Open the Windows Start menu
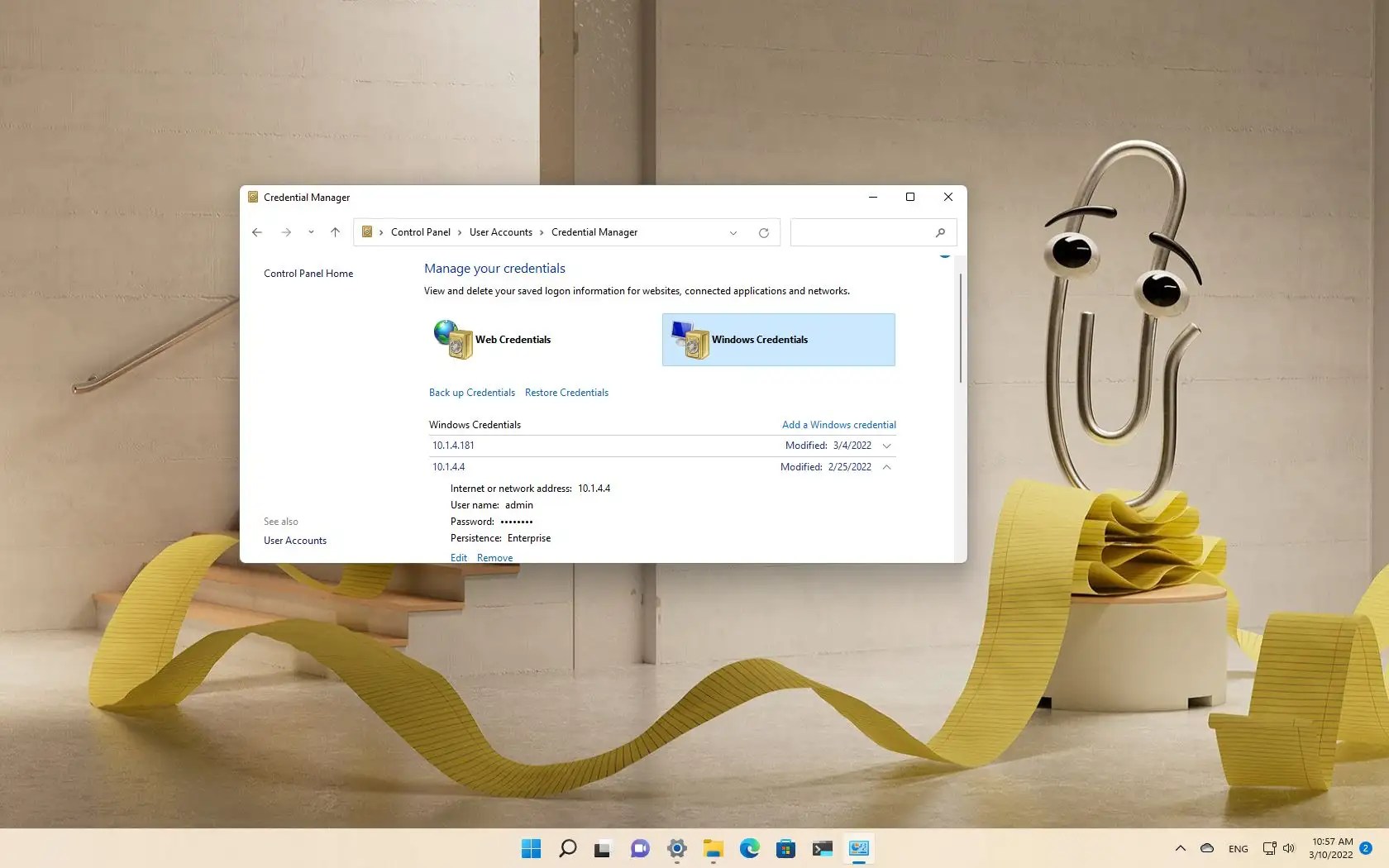Screen dimensions: 1389x868 (531, 848)
